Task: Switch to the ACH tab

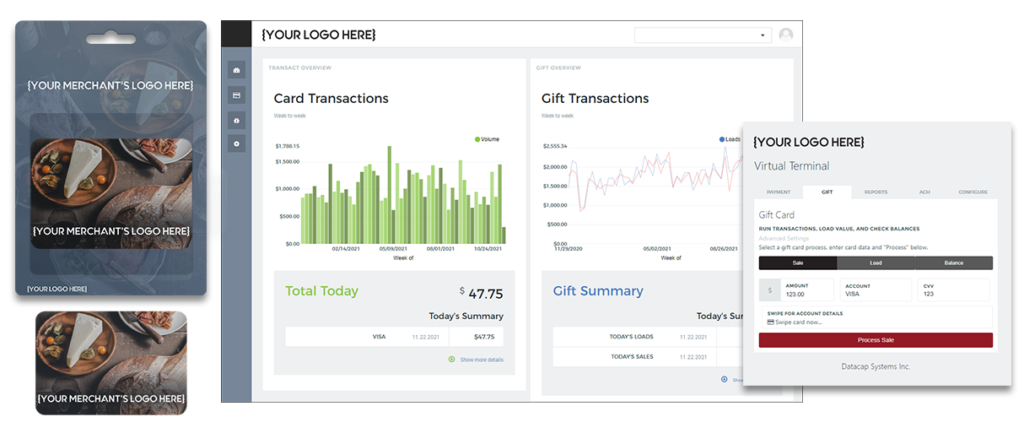Action: (924, 192)
